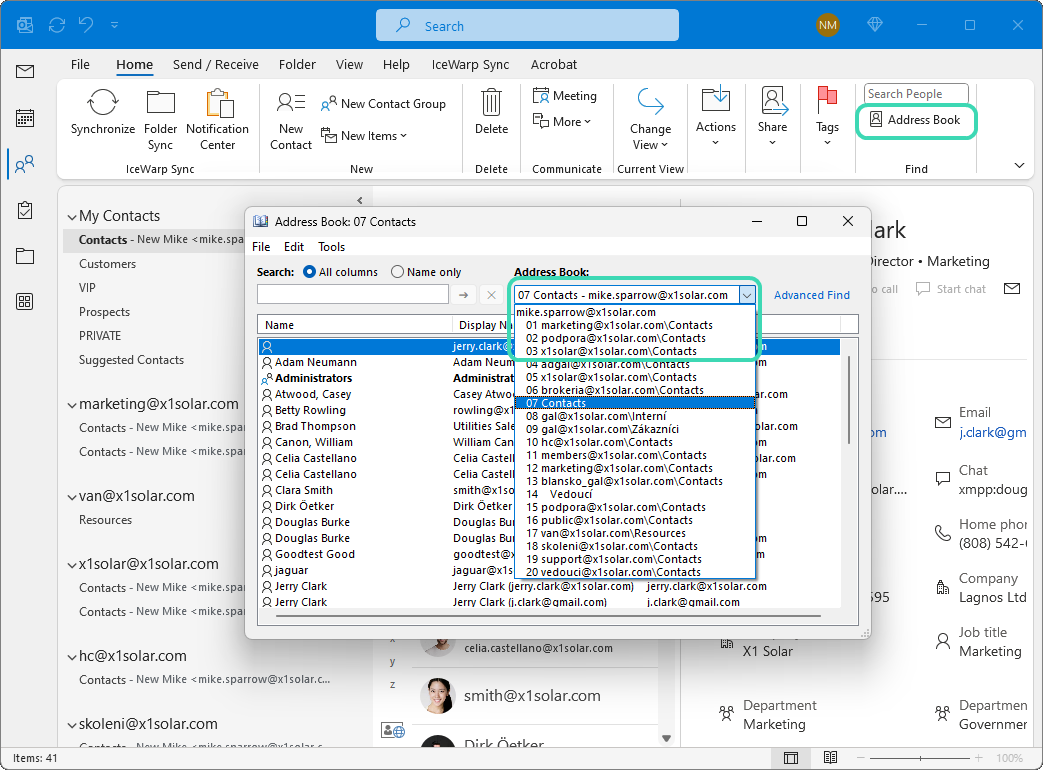Click the Synchronize icon in ribbon
The width and height of the screenshot is (1043, 770).
(x=102, y=103)
